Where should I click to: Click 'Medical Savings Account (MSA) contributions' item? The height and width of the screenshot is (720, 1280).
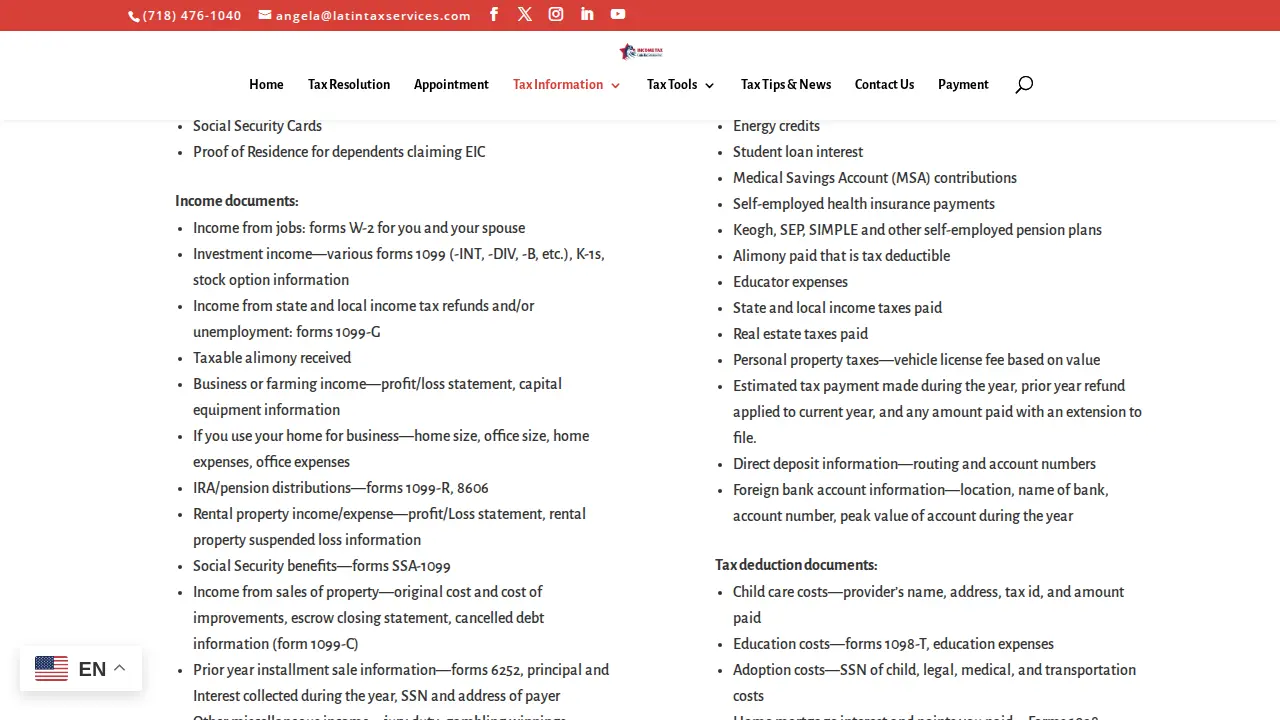875,178
